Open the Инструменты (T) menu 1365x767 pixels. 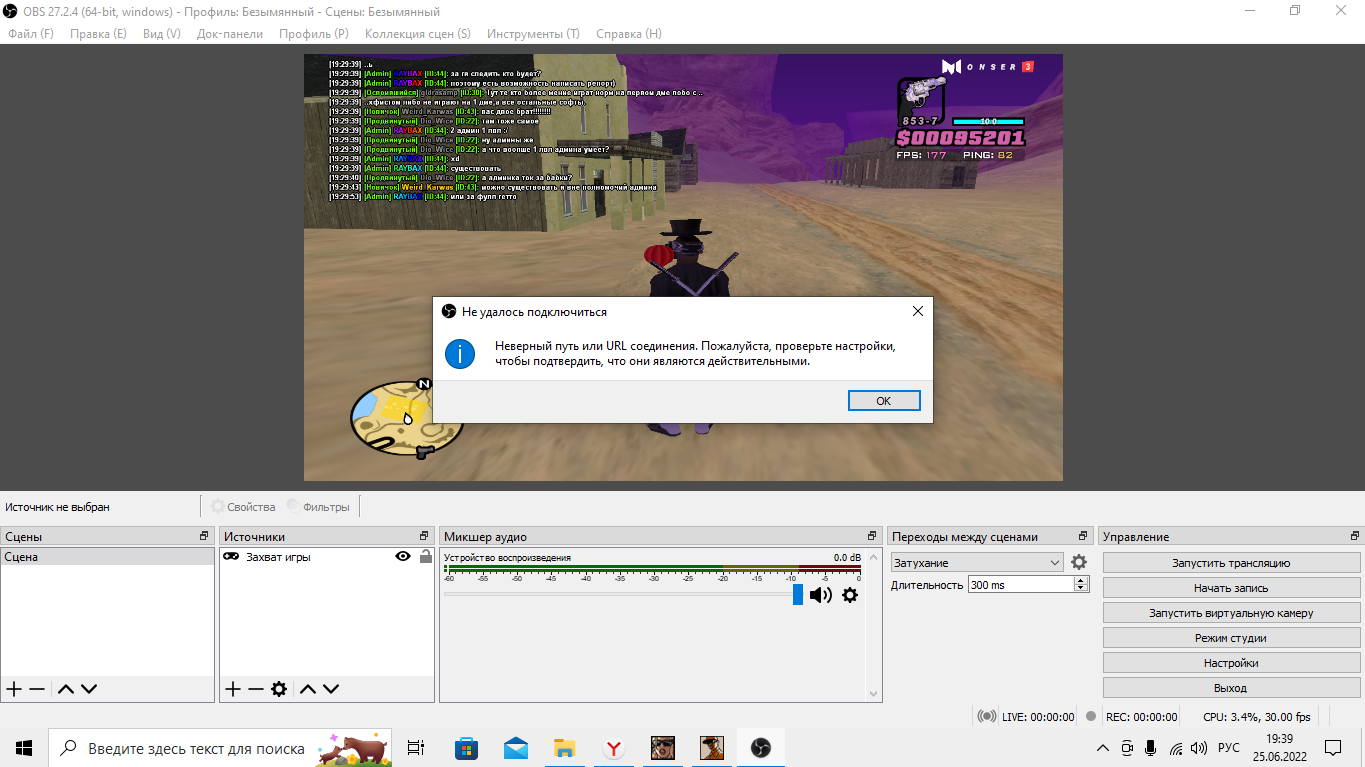pyautogui.click(x=533, y=33)
